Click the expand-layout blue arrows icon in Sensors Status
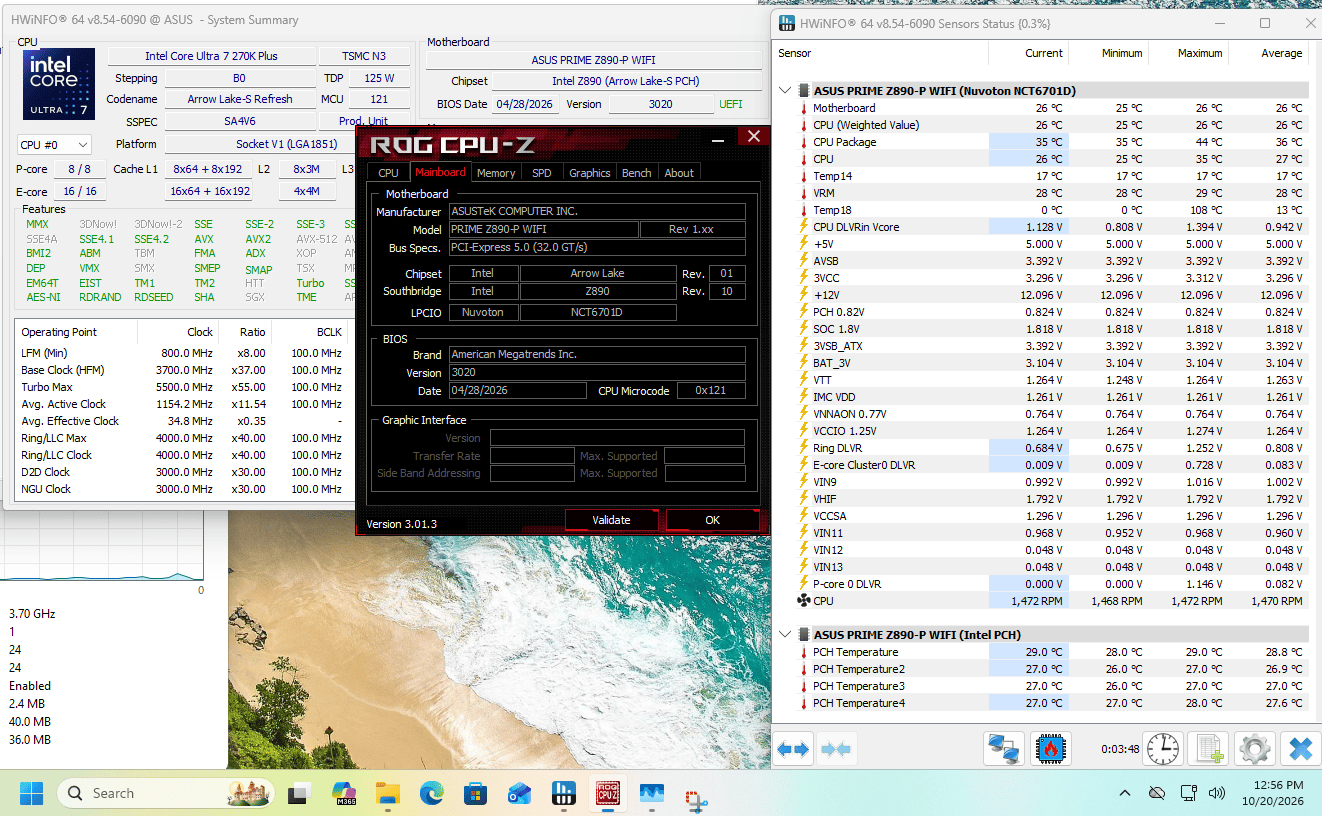Screen dimensions: 1322x816 coord(793,748)
